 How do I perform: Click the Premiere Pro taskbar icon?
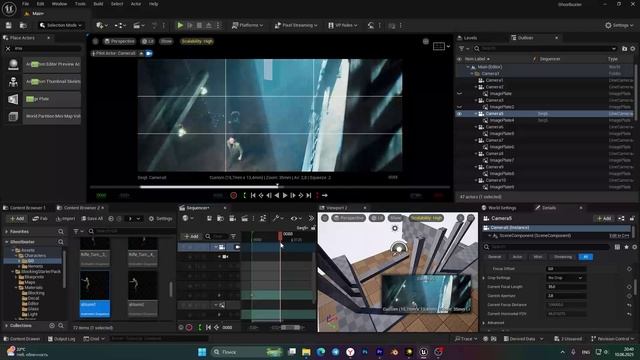click(380, 352)
